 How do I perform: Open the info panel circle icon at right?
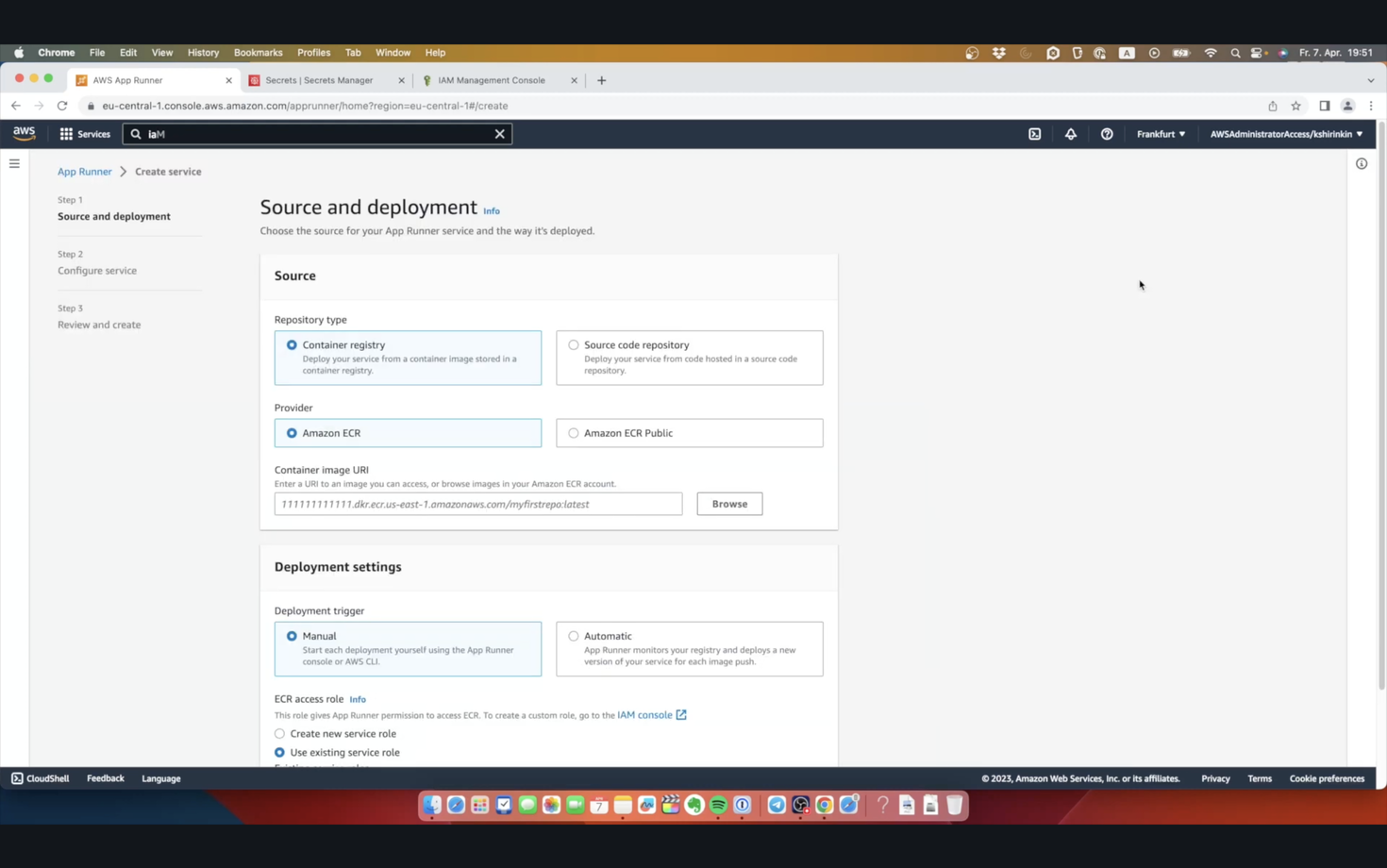click(1362, 163)
